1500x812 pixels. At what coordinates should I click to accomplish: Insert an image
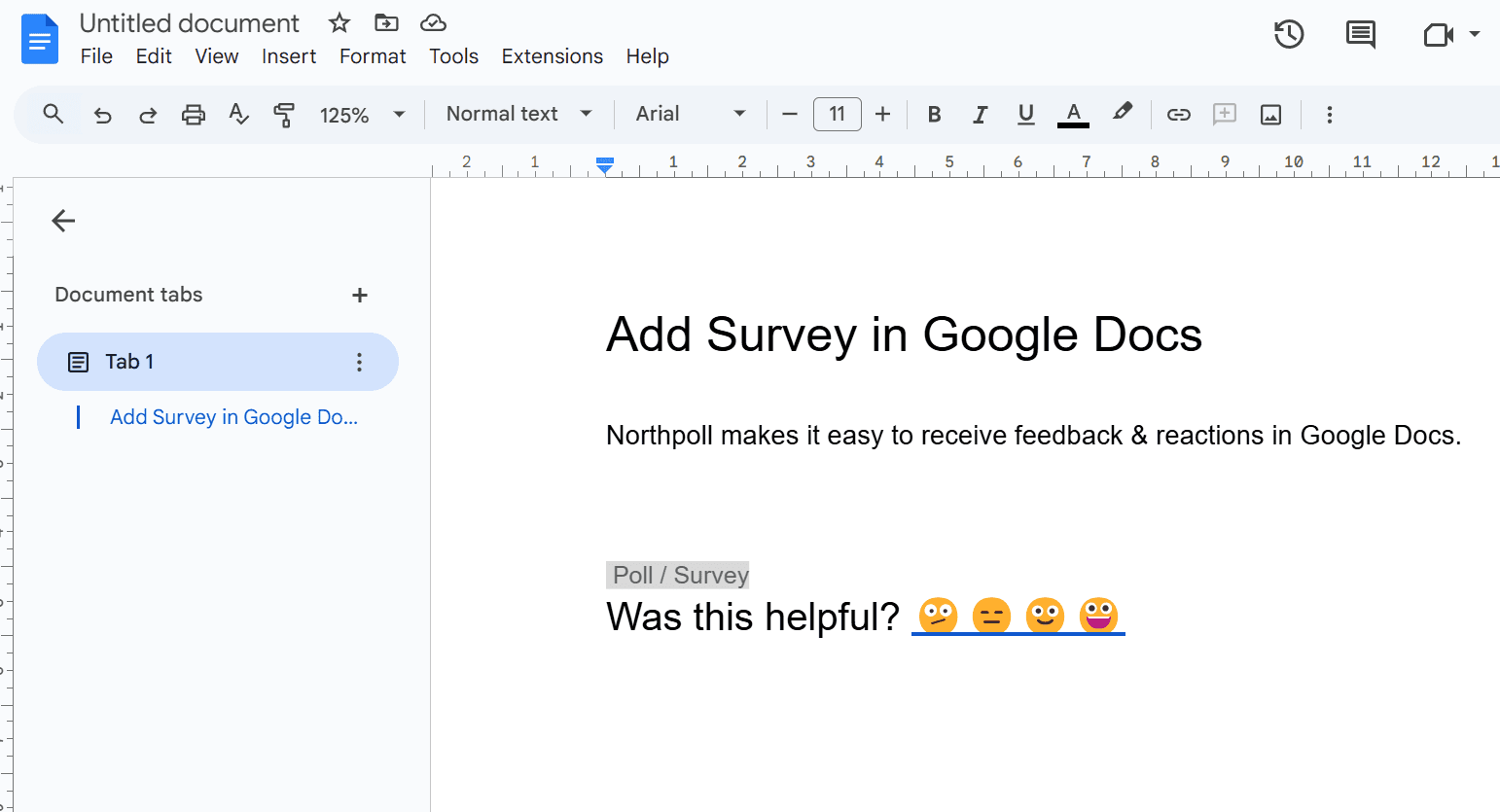pos(1270,115)
